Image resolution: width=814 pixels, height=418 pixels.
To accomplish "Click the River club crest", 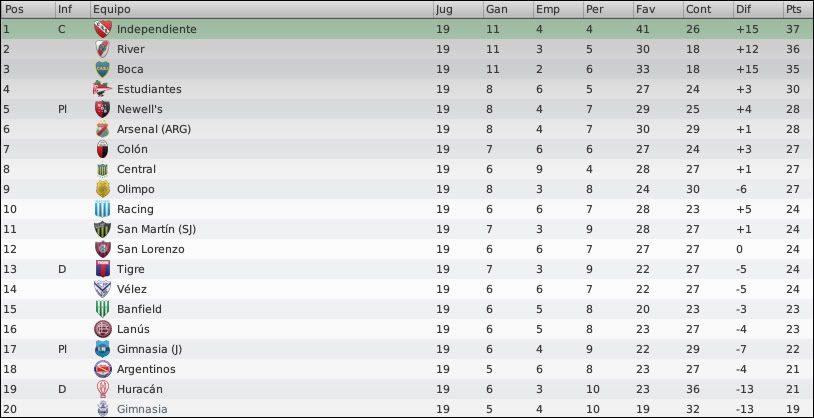I will coord(103,49).
